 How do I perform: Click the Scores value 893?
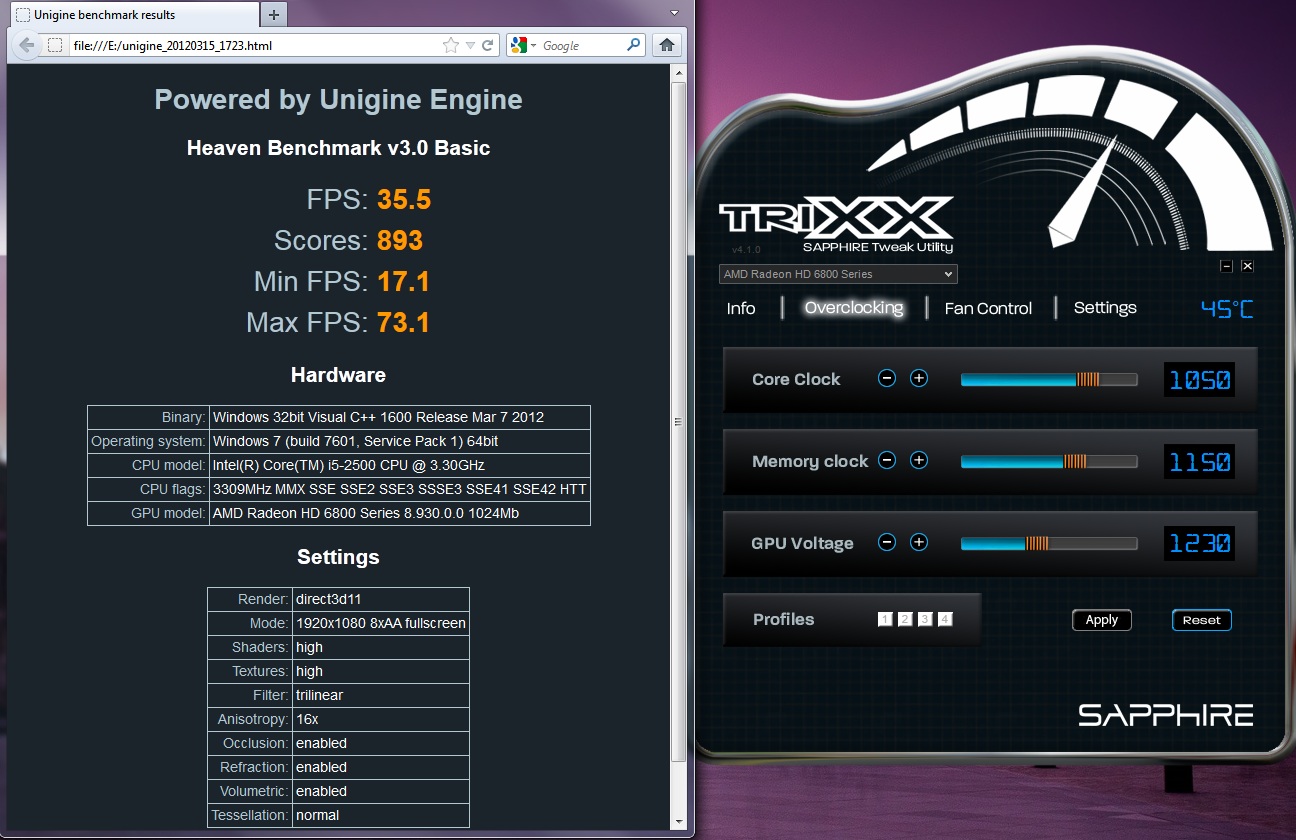pyautogui.click(x=400, y=240)
